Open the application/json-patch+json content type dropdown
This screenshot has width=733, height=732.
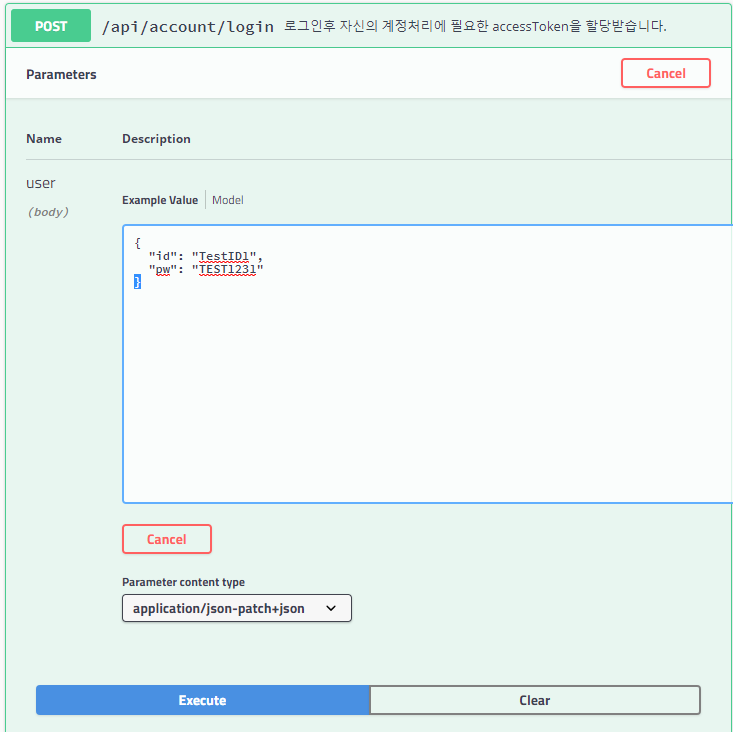[236, 608]
